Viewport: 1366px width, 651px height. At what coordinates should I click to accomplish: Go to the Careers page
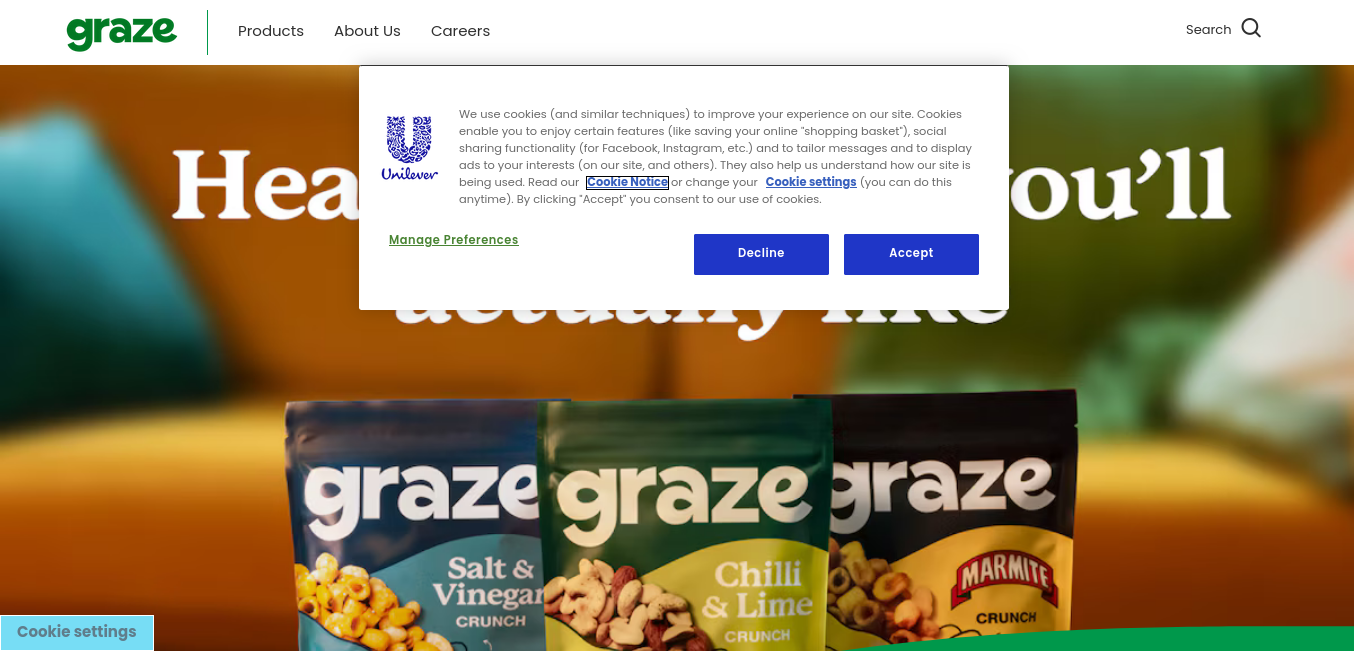click(460, 31)
